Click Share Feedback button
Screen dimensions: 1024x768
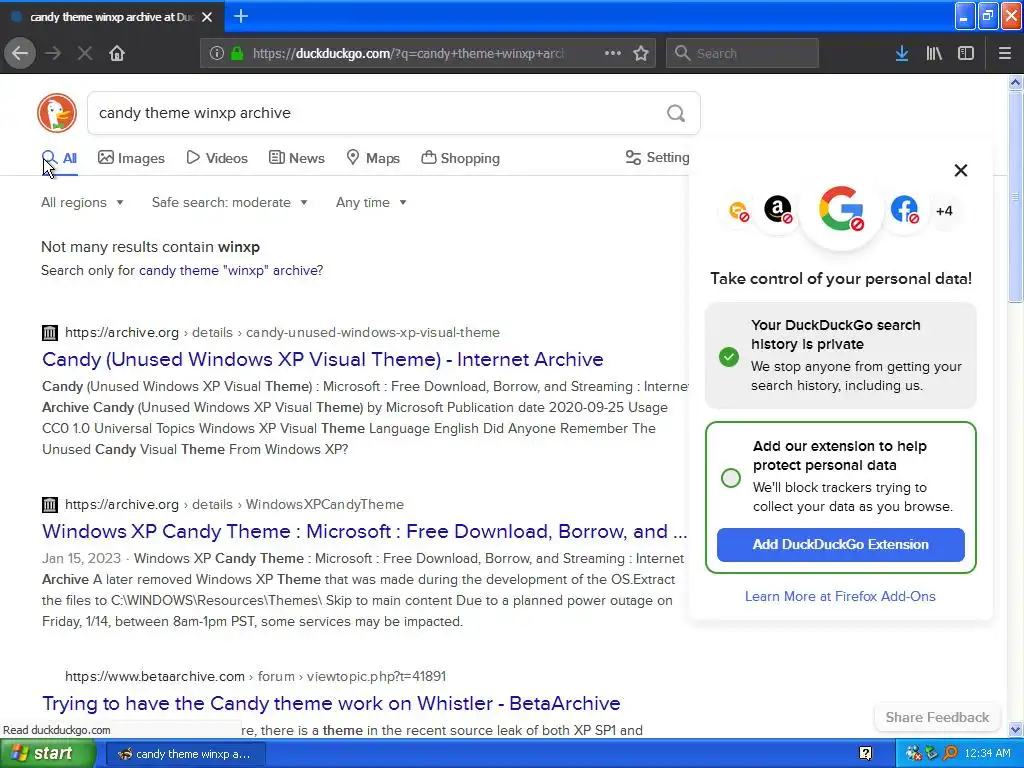click(x=937, y=717)
